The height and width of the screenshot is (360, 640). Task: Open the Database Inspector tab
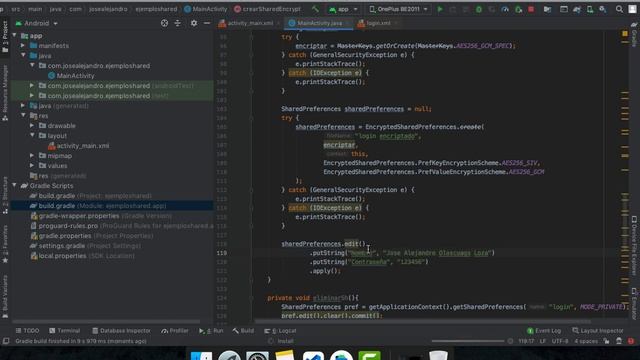(121, 331)
